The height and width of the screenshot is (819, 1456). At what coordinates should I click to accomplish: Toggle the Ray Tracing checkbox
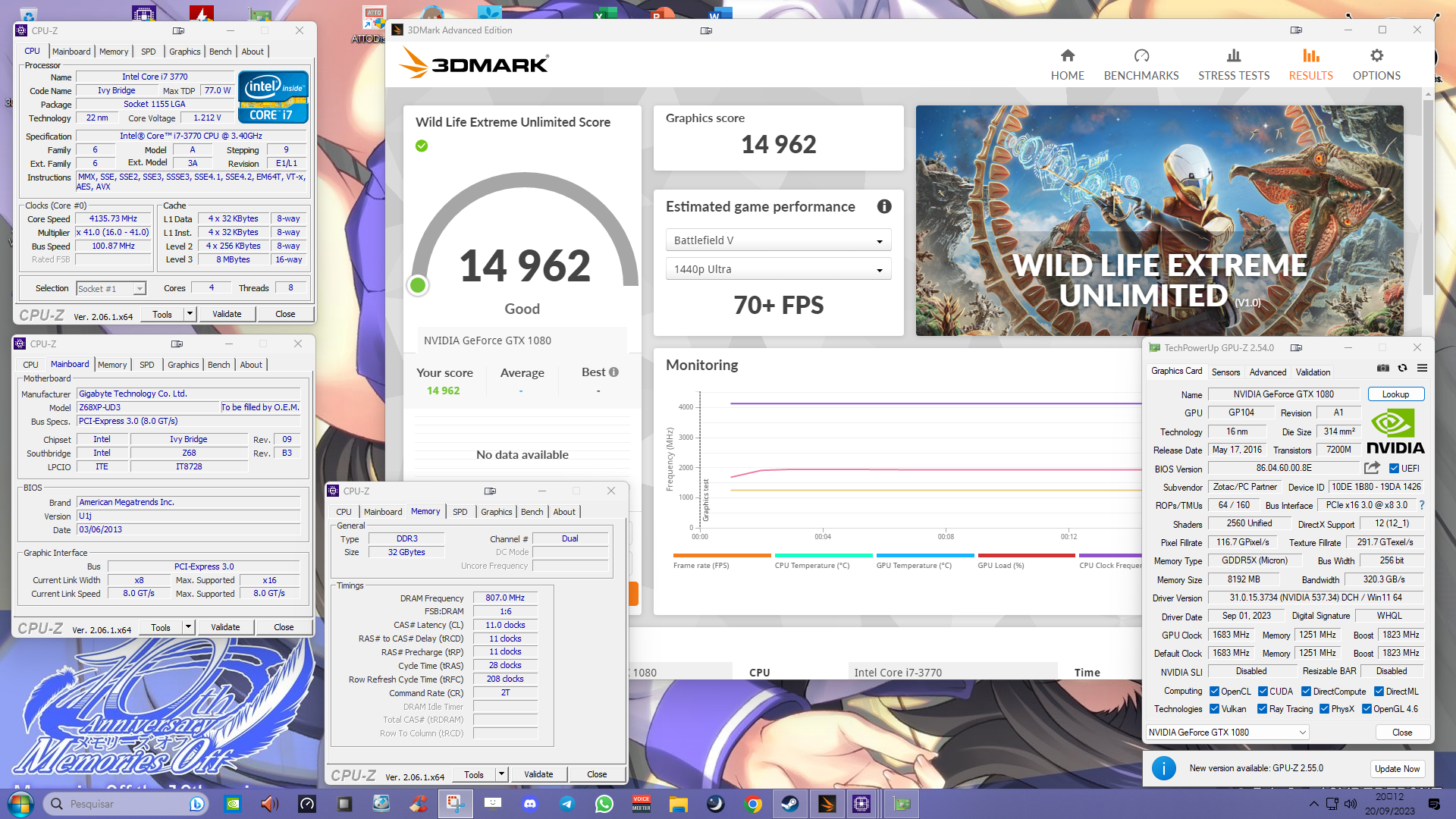(1262, 709)
